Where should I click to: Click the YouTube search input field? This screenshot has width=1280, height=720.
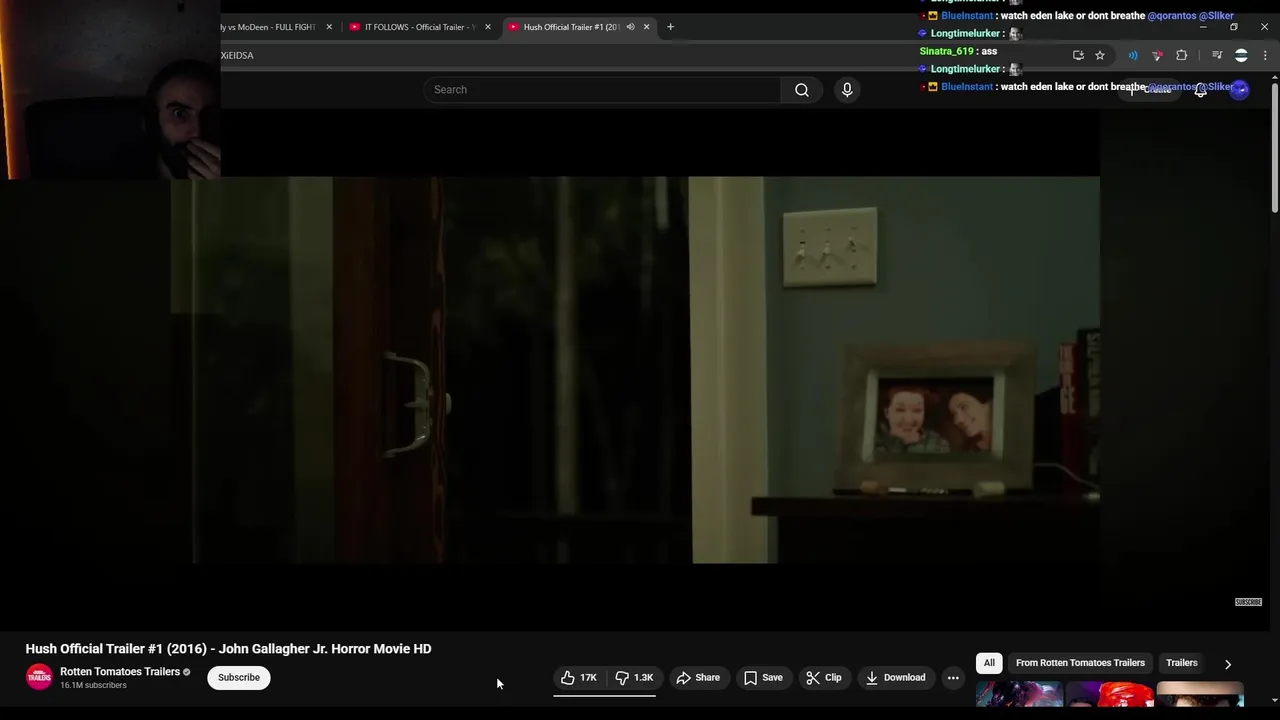point(602,90)
